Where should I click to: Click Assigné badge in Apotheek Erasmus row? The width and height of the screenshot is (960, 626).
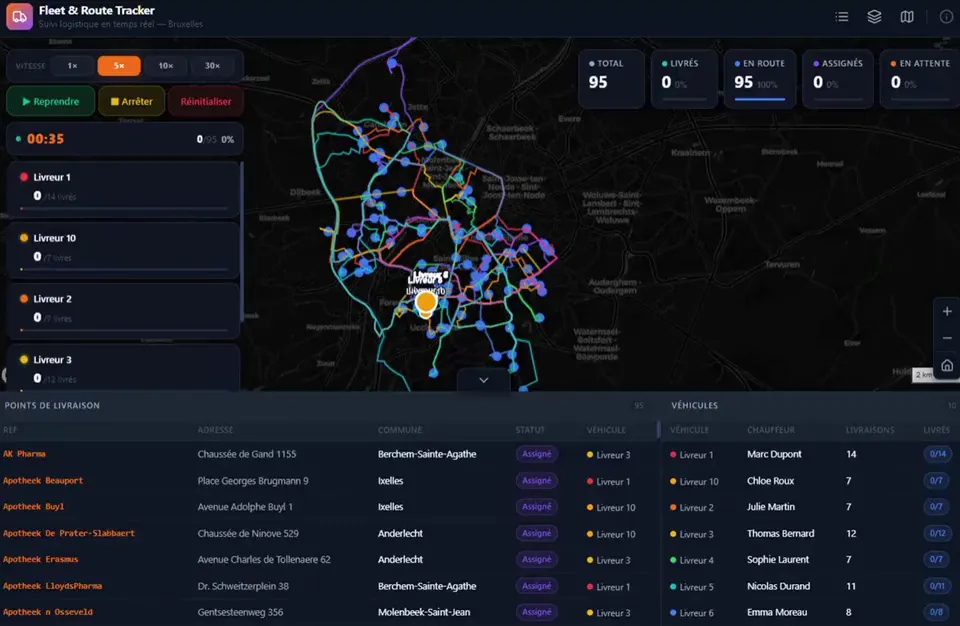pyautogui.click(x=536, y=559)
